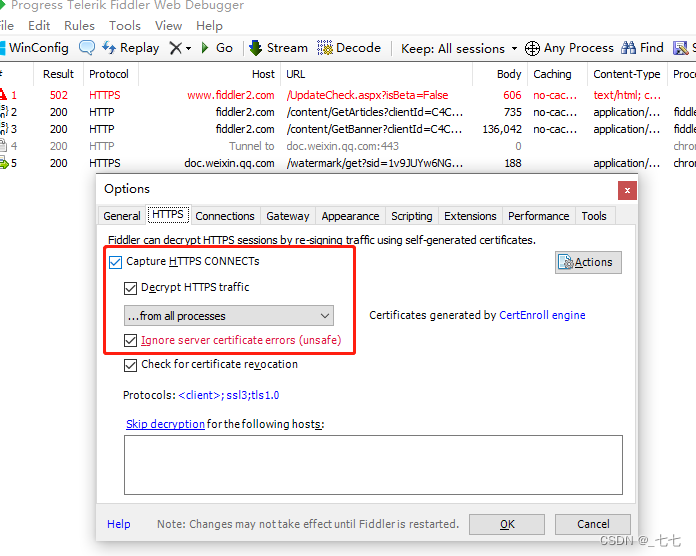
Task: Switch to the Connections tab
Action: click(x=225, y=216)
